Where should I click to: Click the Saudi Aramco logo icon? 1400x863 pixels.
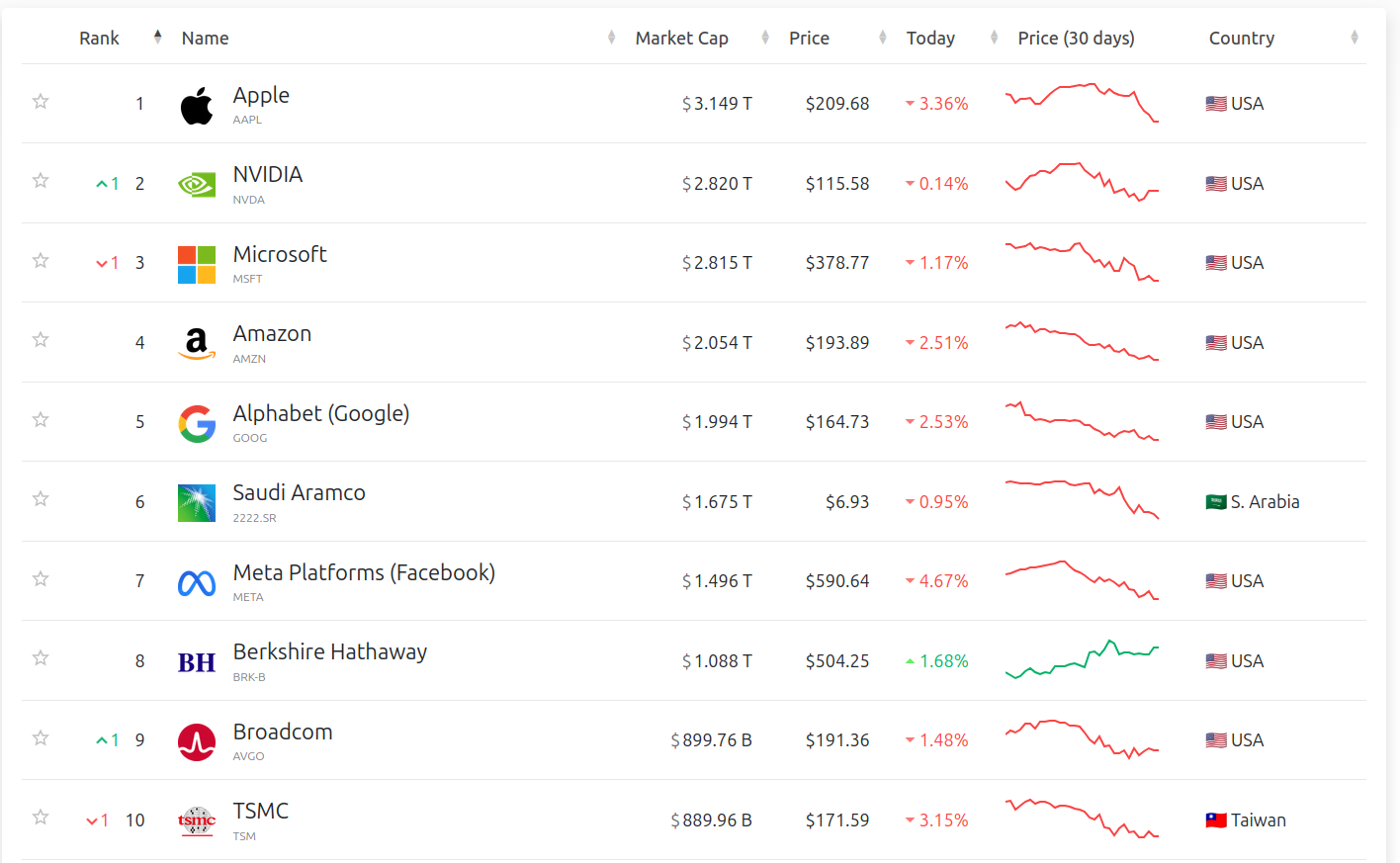[196, 502]
